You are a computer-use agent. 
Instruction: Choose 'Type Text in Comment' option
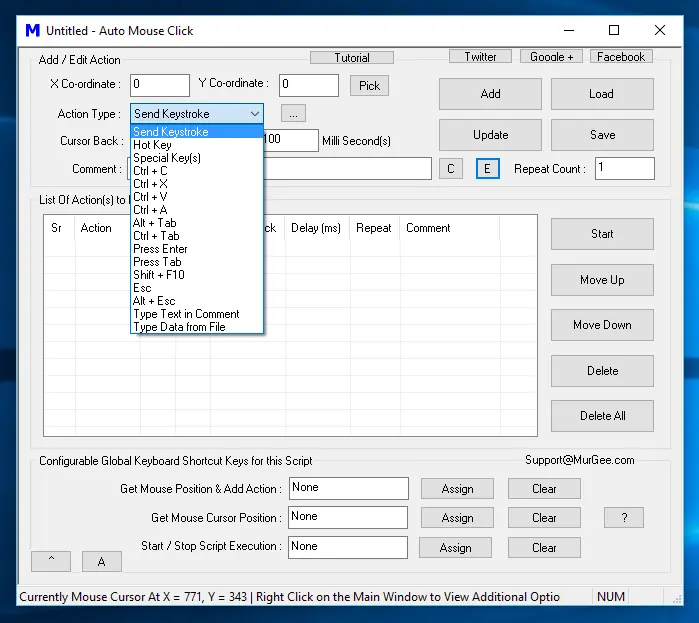(x=186, y=314)
